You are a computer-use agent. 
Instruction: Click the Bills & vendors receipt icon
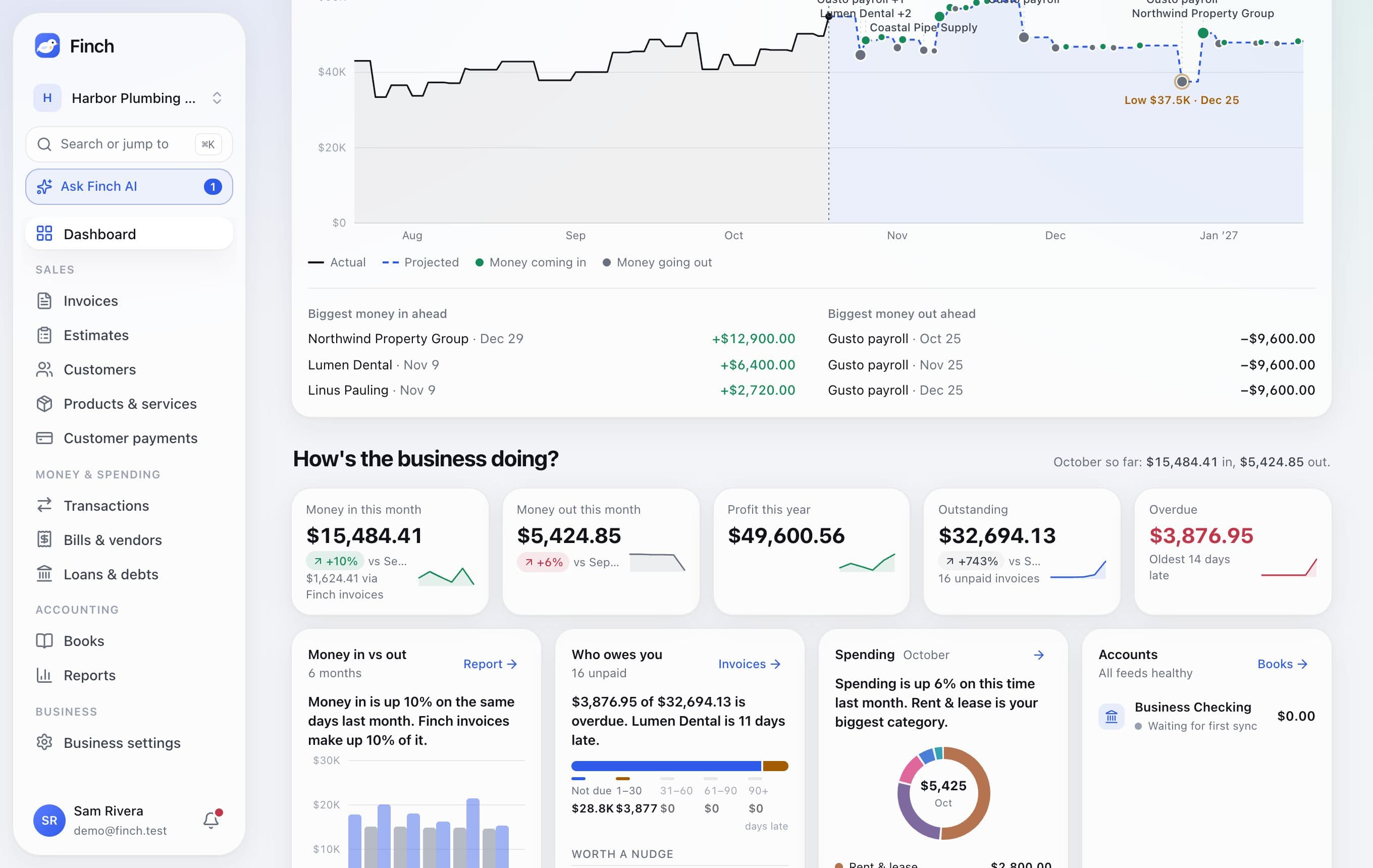coord(44,539)
